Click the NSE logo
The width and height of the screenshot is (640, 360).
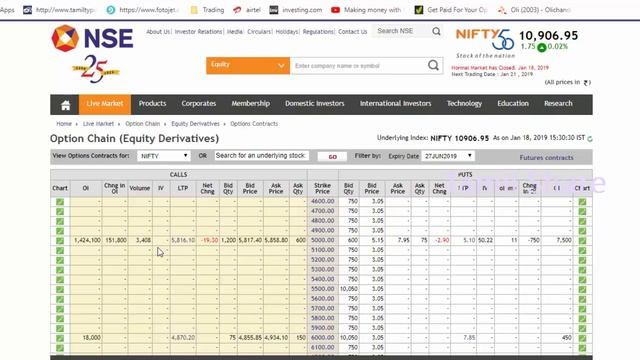(x=92, y=38)
